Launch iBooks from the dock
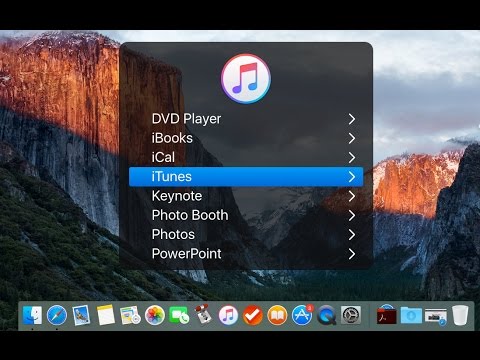Image resolution: width=480 pixels, height=360 pixels. pyautogui.click(x=277, y=315)
